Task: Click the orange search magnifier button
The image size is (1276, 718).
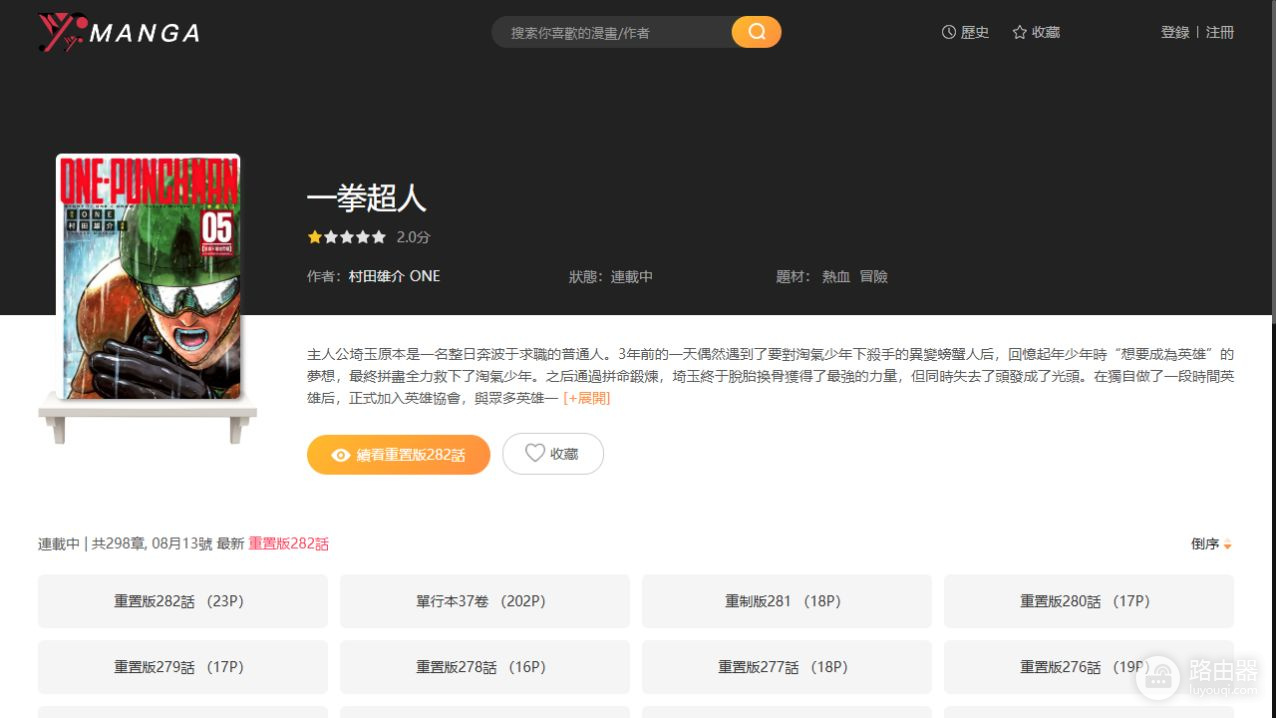Action: pyautogui.click(x=756, y=32)
